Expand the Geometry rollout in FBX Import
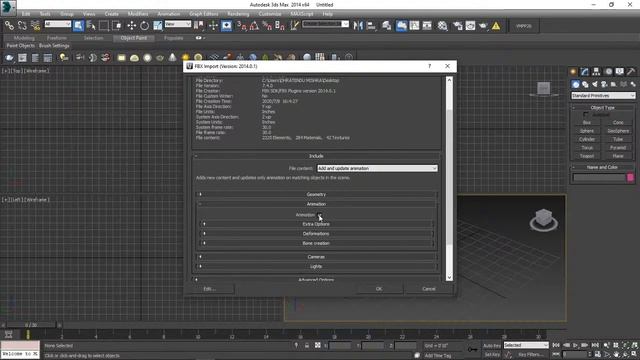 coord(316,194)
